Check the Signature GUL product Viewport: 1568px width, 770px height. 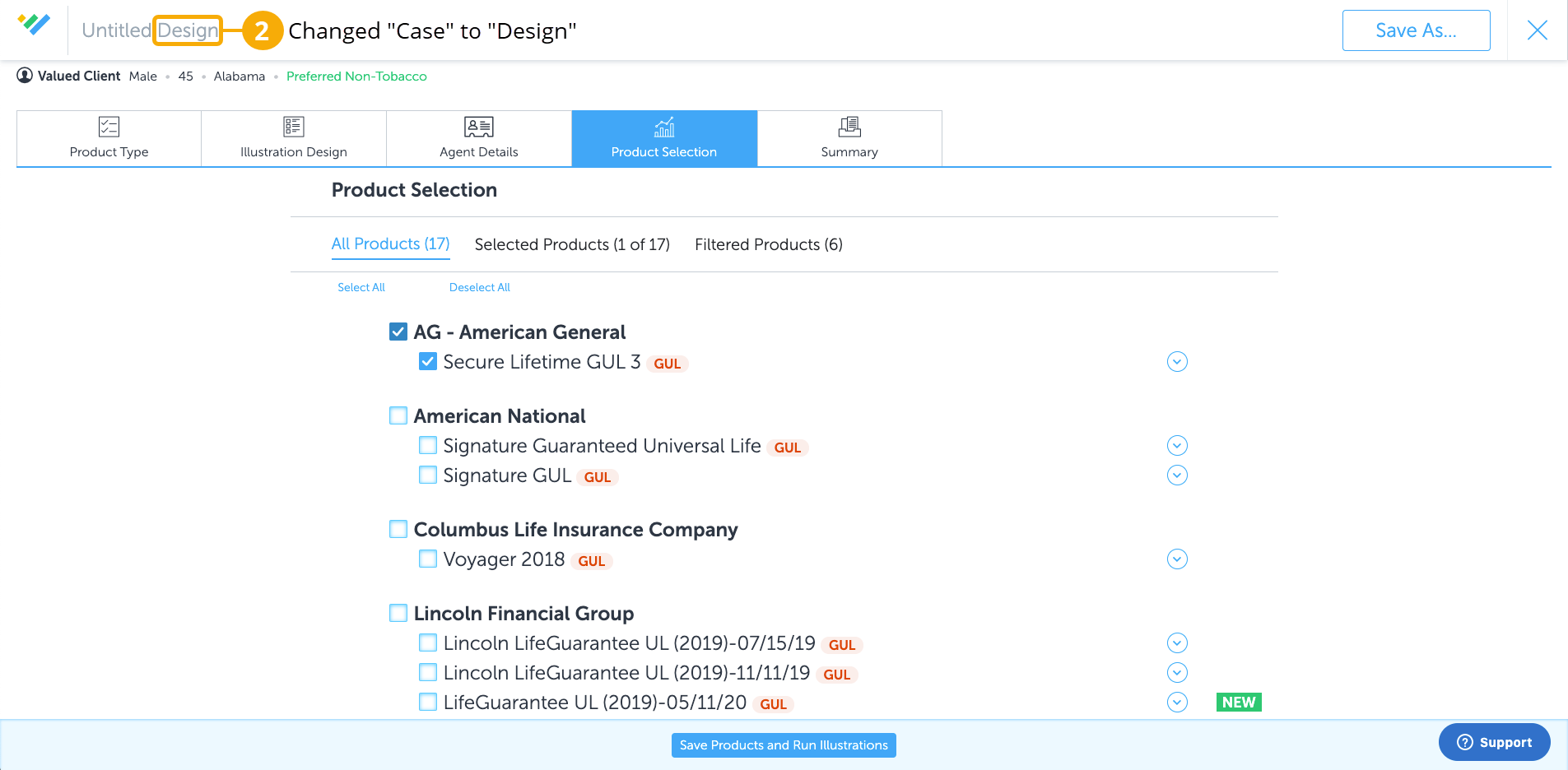point(428,475)
